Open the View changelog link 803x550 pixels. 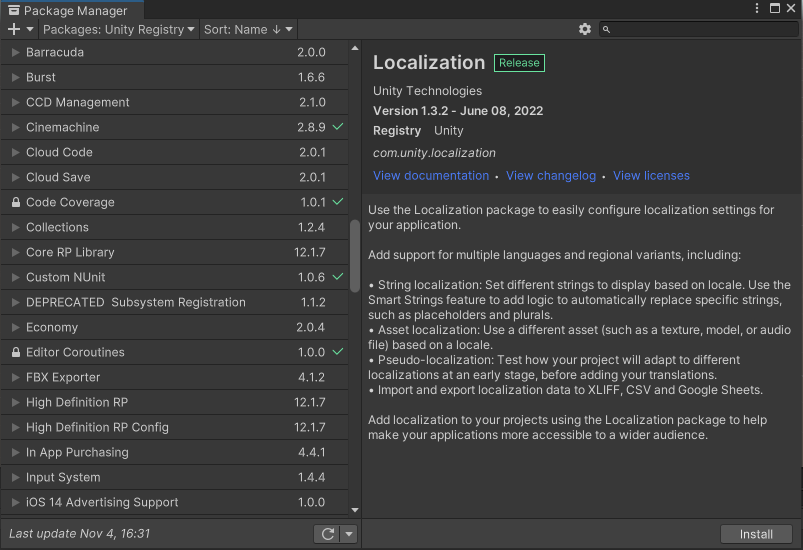(551, 176)
